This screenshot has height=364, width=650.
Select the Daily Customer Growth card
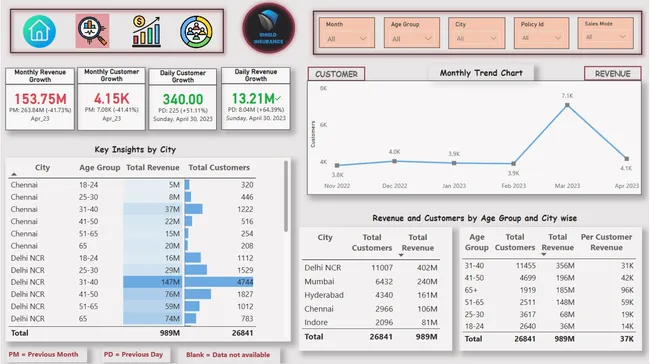click(x=183, y=99)
